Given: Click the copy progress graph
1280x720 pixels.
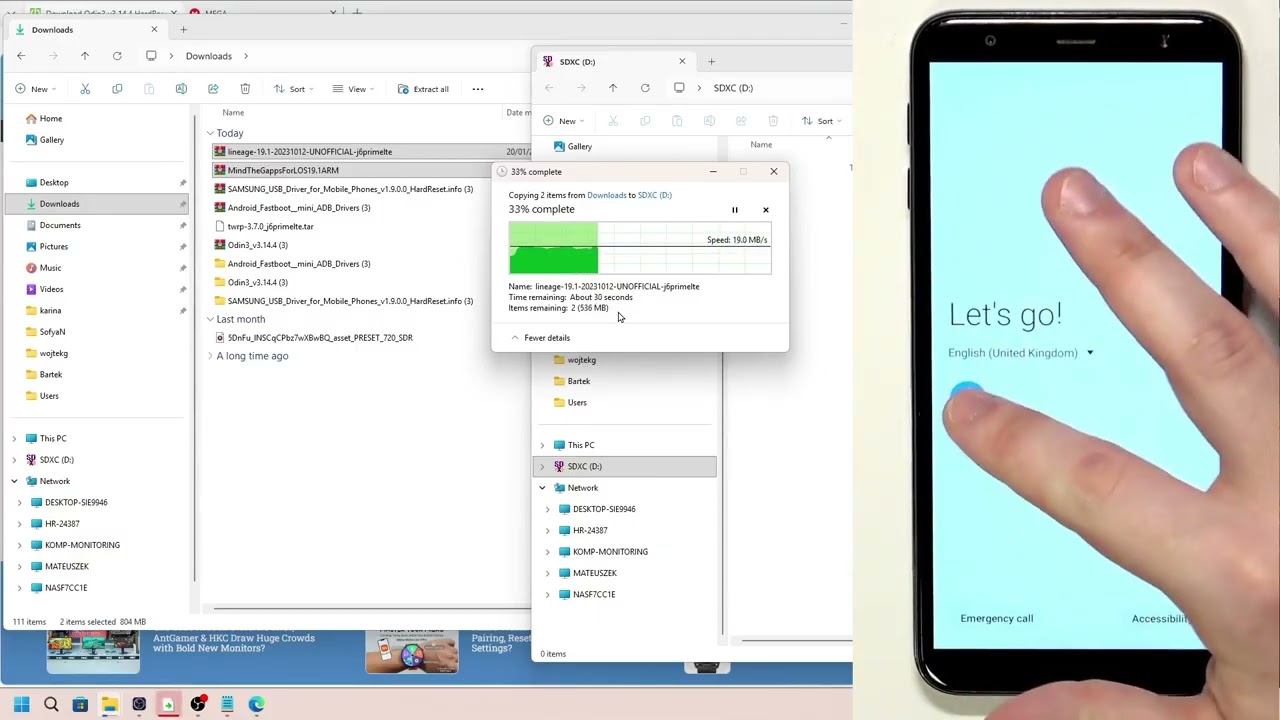Looking at the screenshot, I should tap(640, 248).
